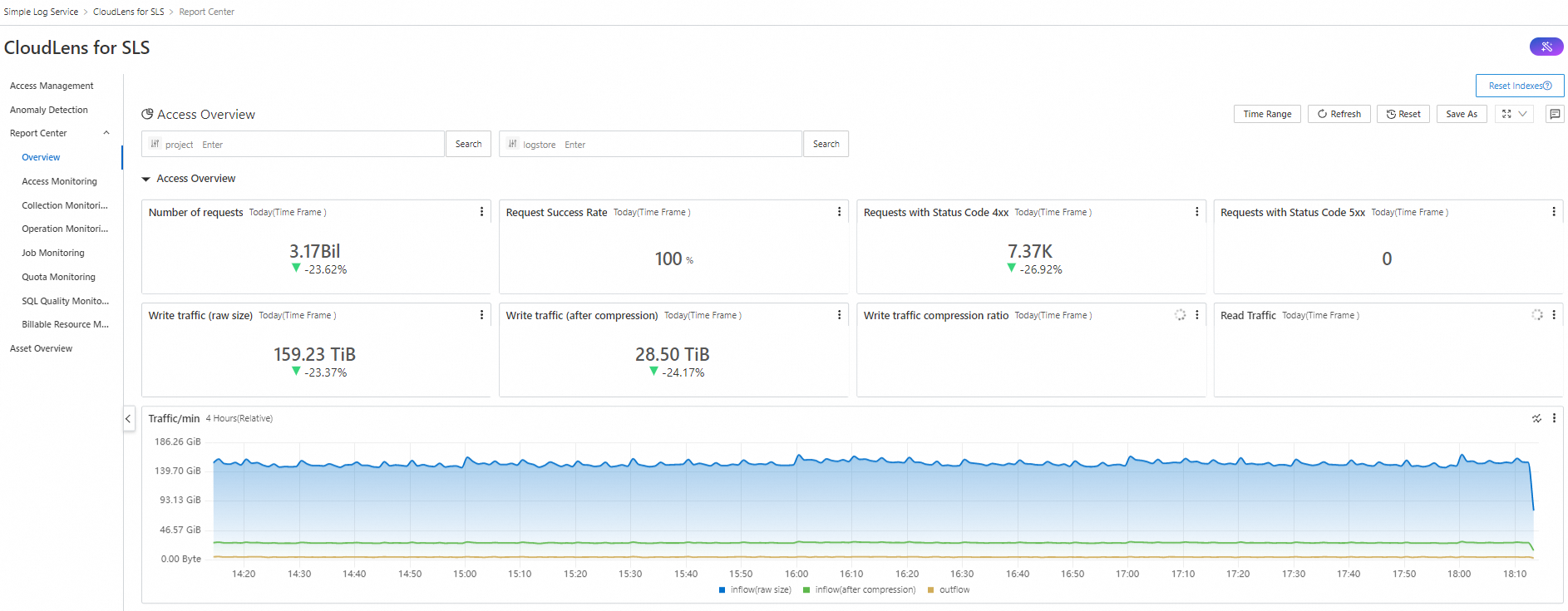Select Access Monitoring in sidebar
Image resolution: width=1568 pixels, height=611 pixels.
pyautogui.click(x=59, y=181)
